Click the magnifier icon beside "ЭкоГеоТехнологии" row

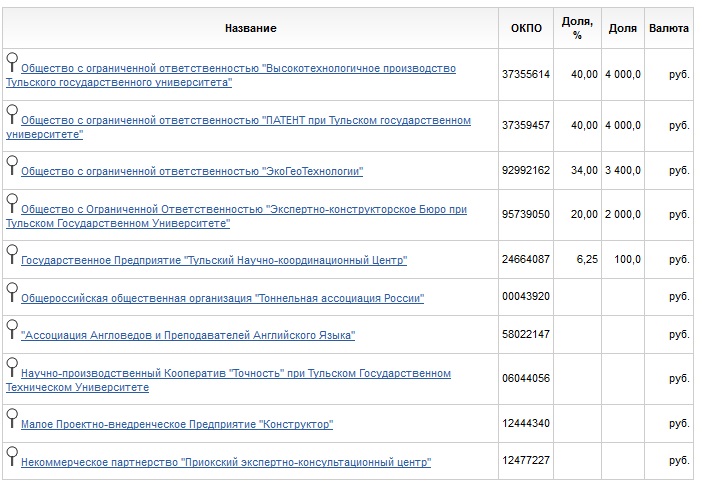(x=11, y=163)
